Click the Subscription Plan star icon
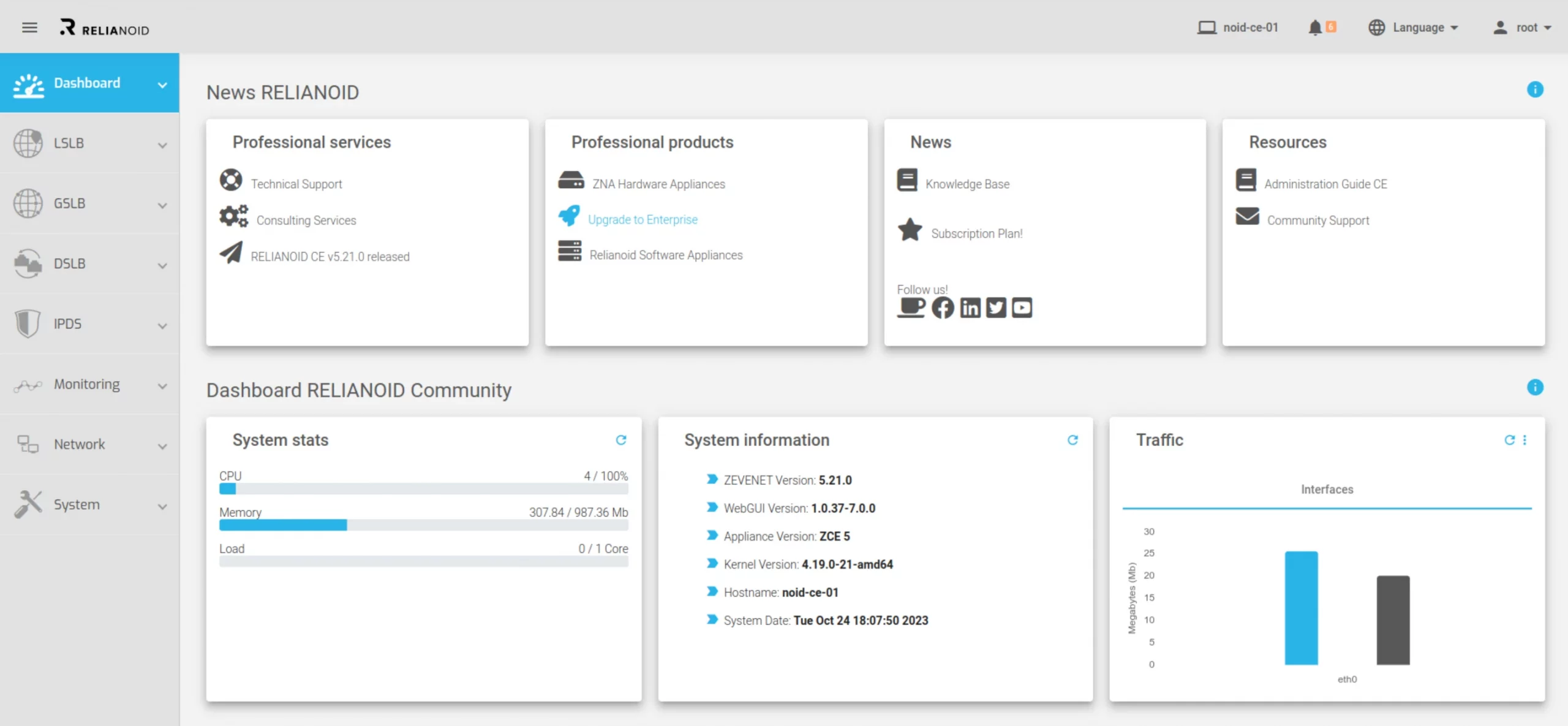The width and height of the screenshot is (1568, 726). [x=910, y=230]
